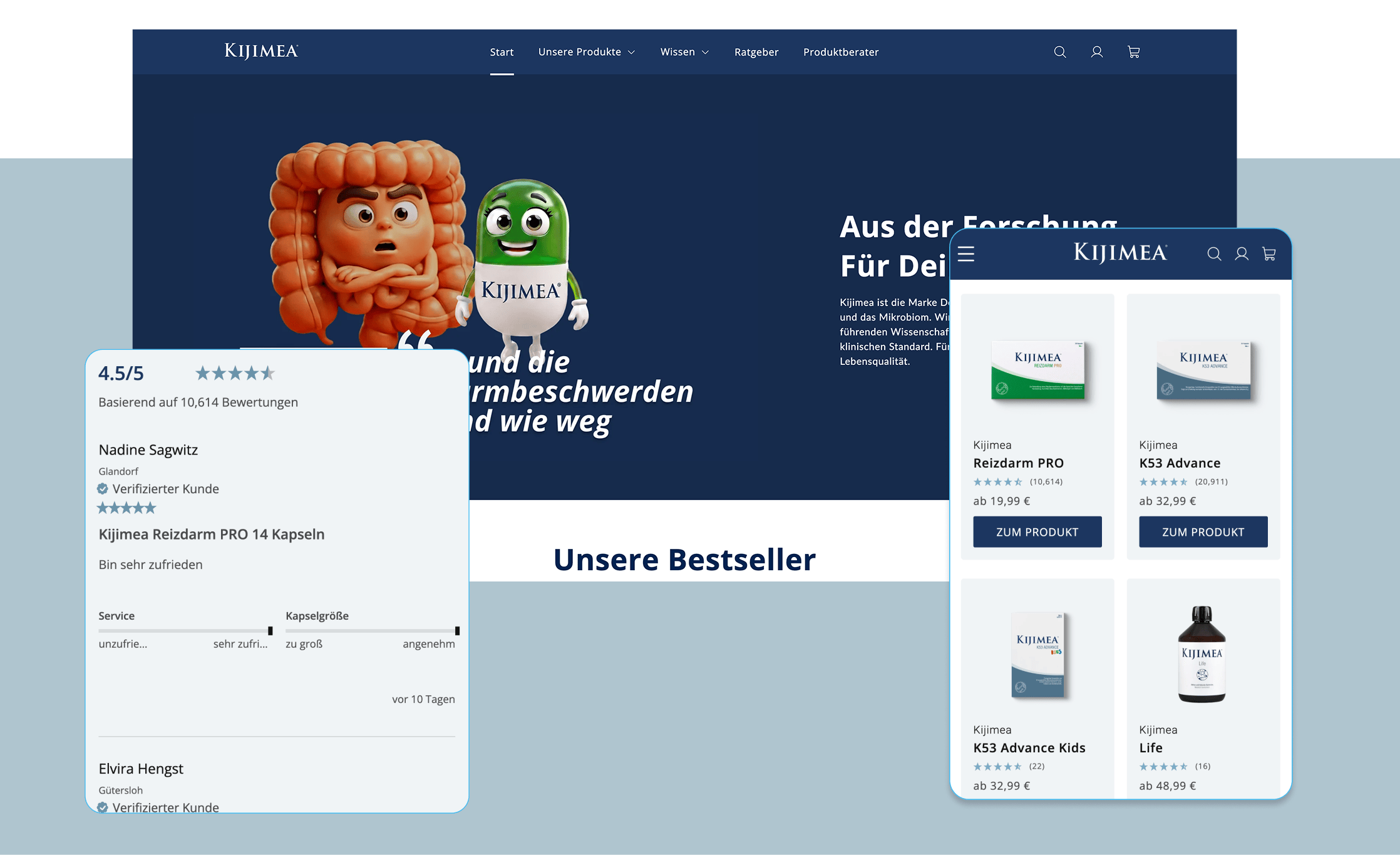This screenshot has width=1400, height=855.
Task: Click the 'vor 10 Tagen' timestamp
Action: tap(423, 699)
